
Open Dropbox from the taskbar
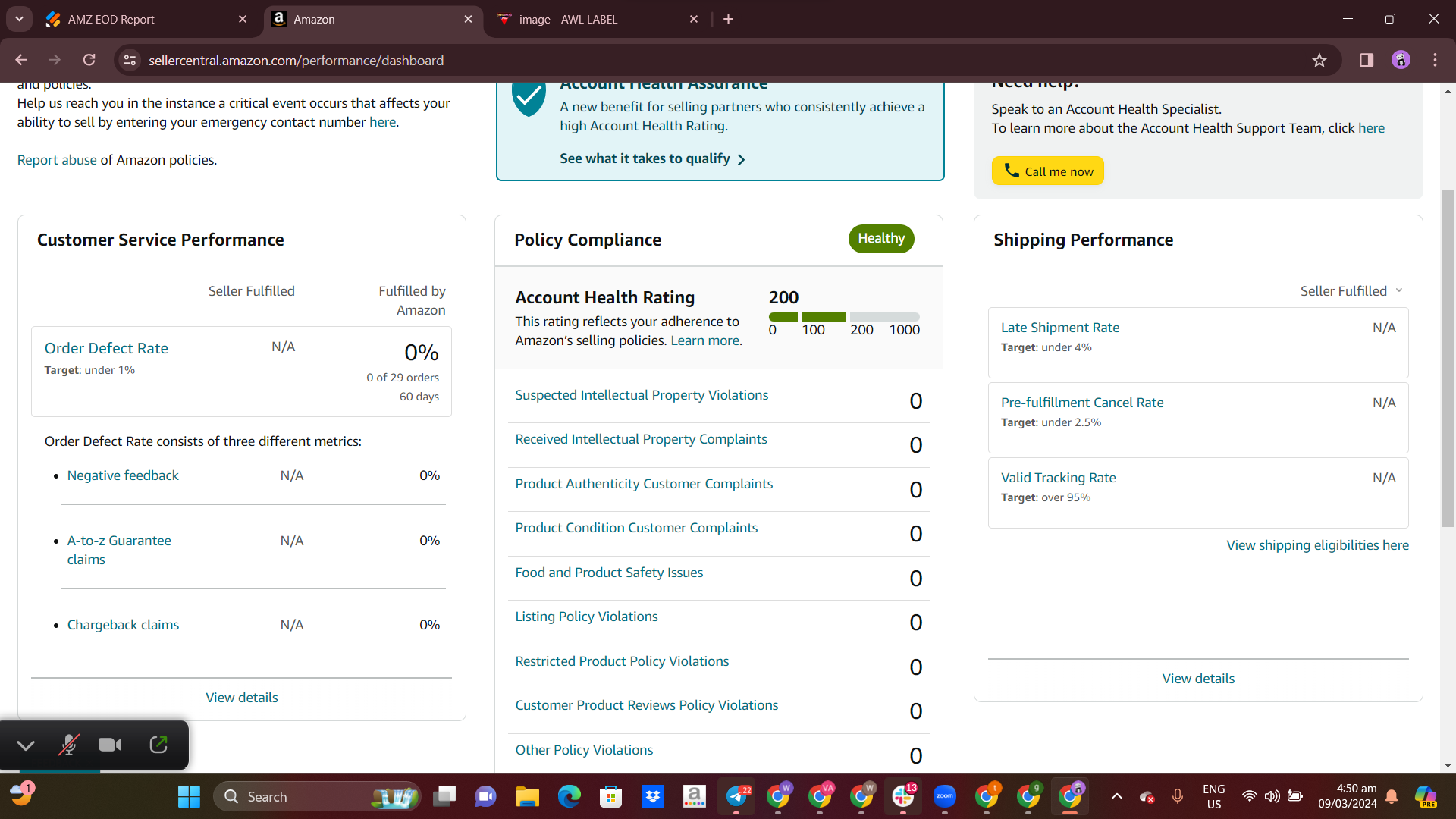coord(653,796)
